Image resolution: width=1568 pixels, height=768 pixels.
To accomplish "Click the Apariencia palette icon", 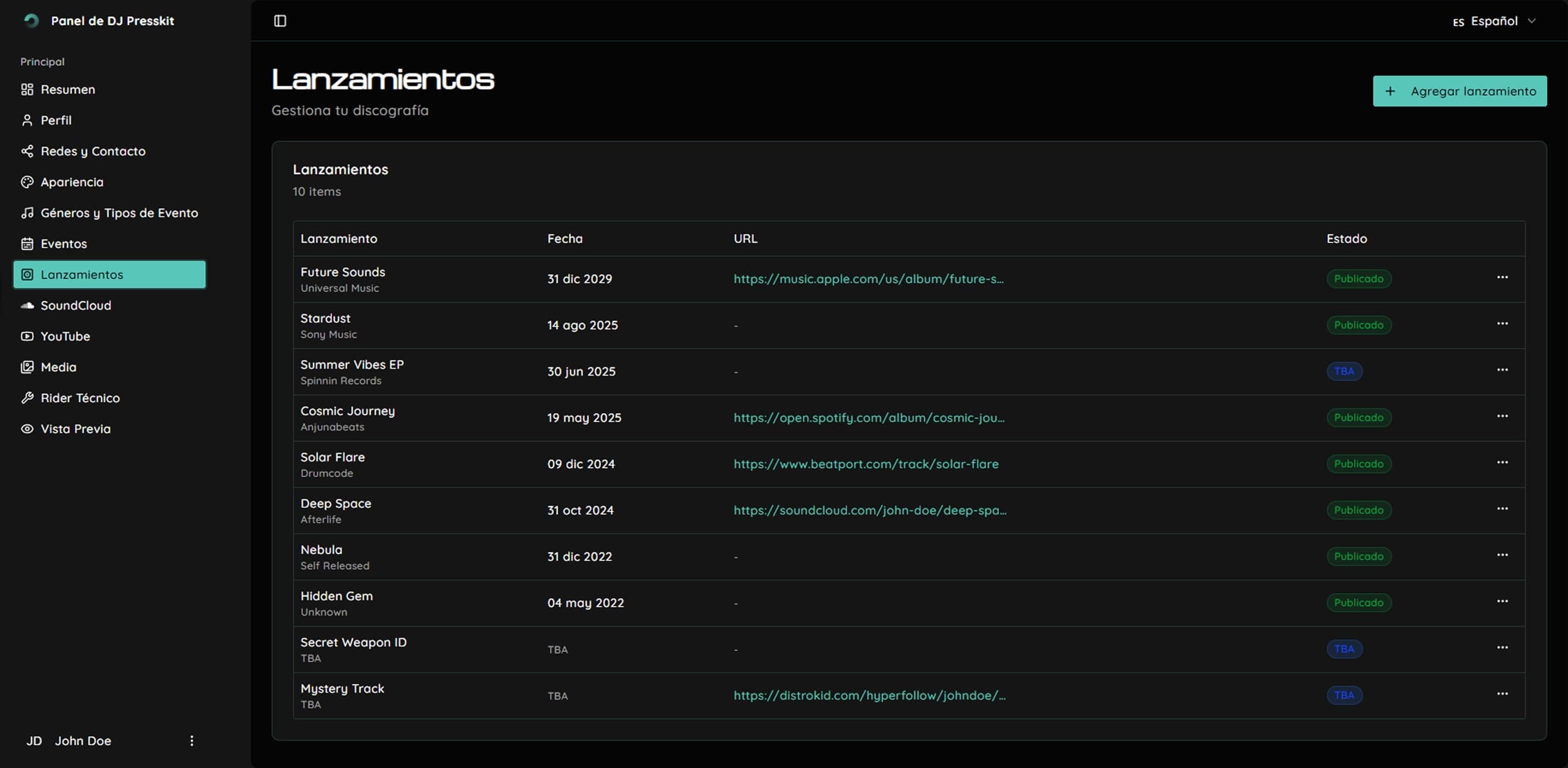I will click(x=26, y=182).
